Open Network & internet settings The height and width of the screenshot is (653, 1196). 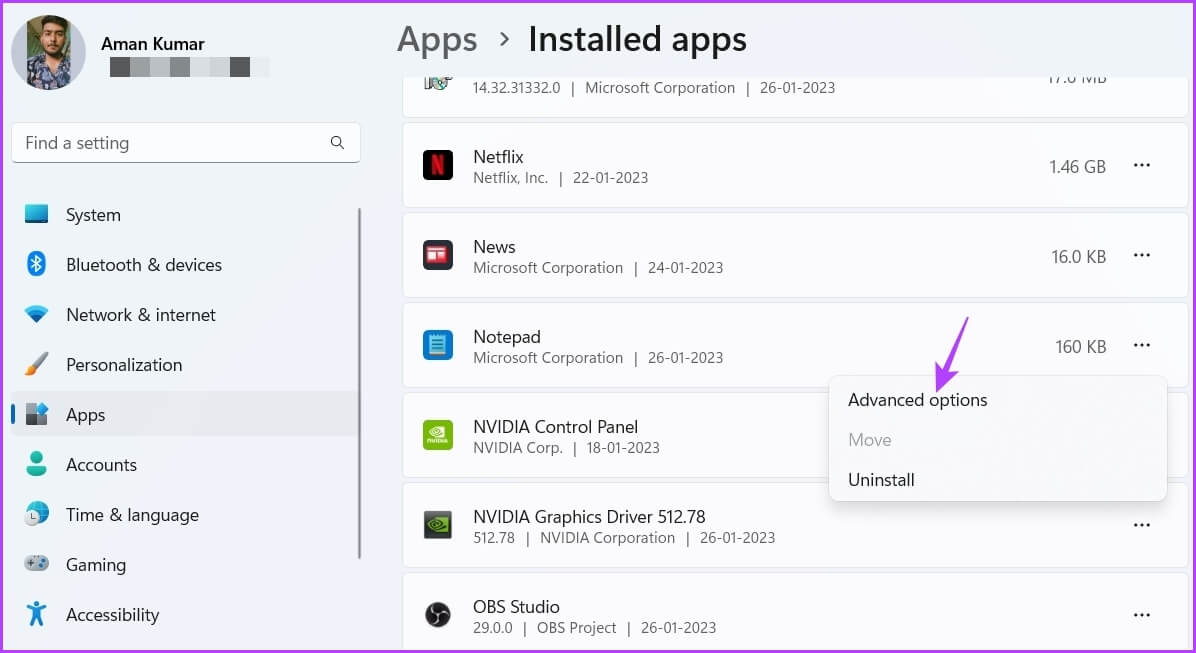185,314
